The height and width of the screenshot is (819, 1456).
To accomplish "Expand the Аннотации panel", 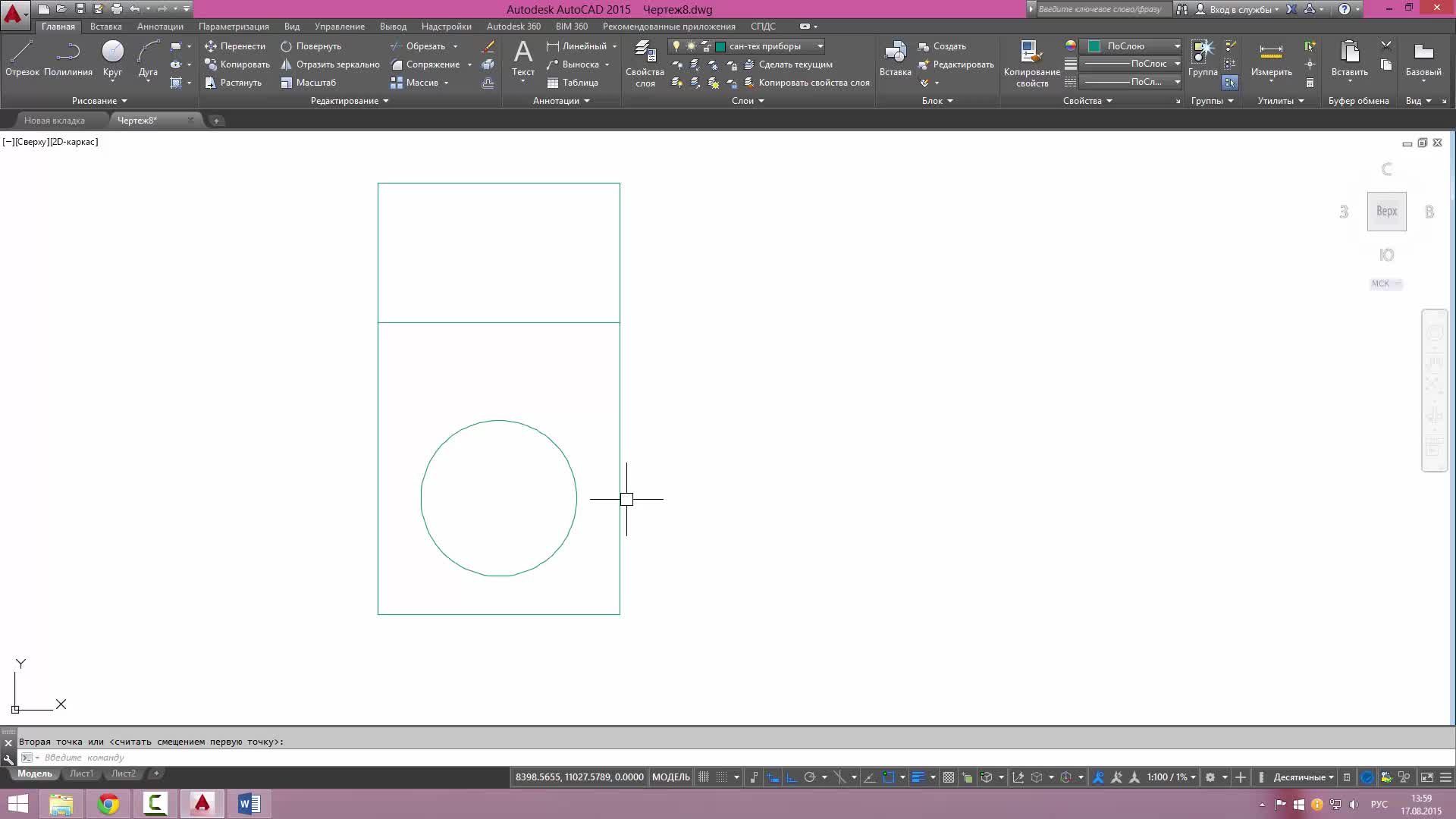I will pos(561,101).
